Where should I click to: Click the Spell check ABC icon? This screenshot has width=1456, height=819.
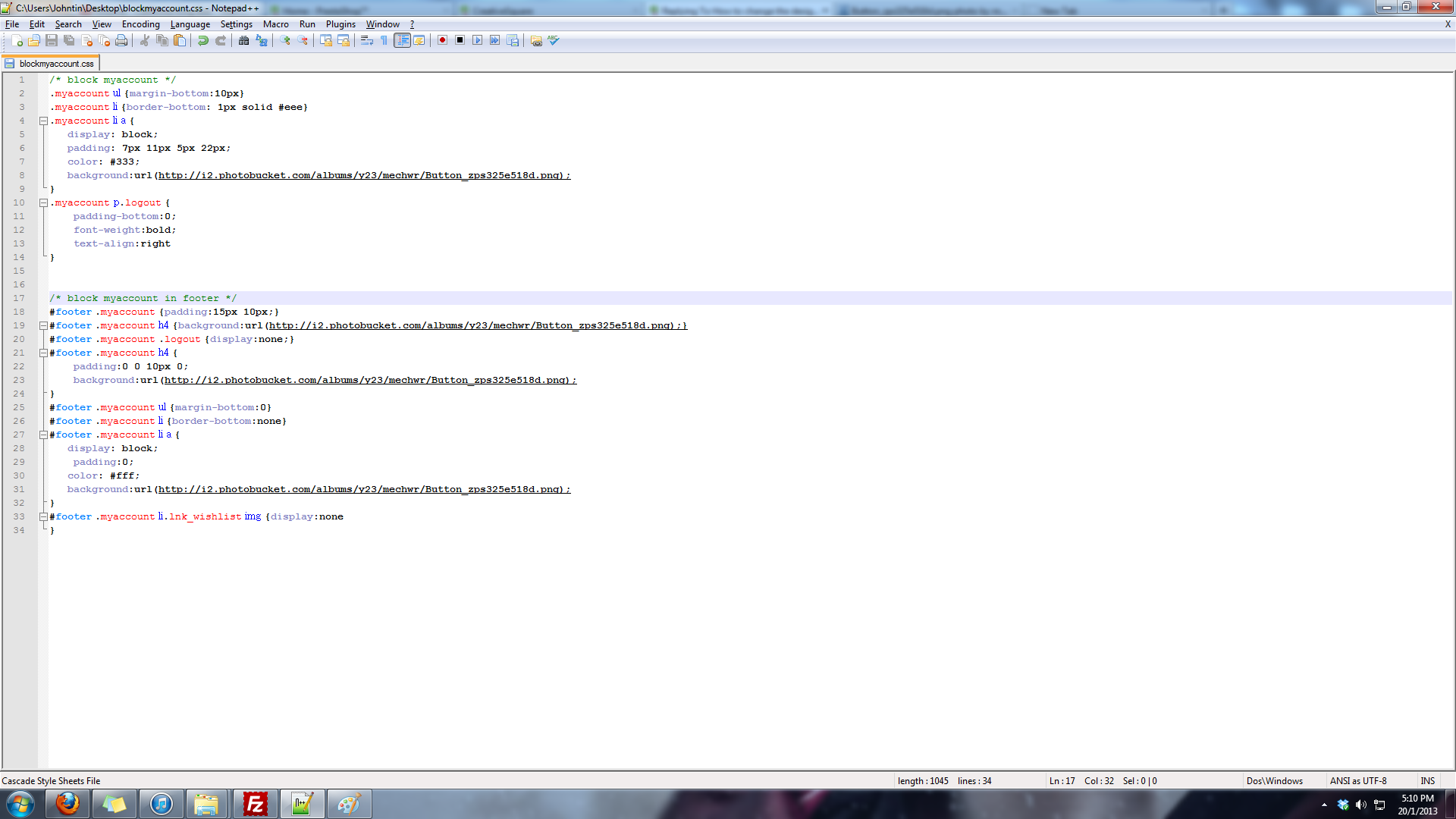pyautogui.click(x=554, y=41)
